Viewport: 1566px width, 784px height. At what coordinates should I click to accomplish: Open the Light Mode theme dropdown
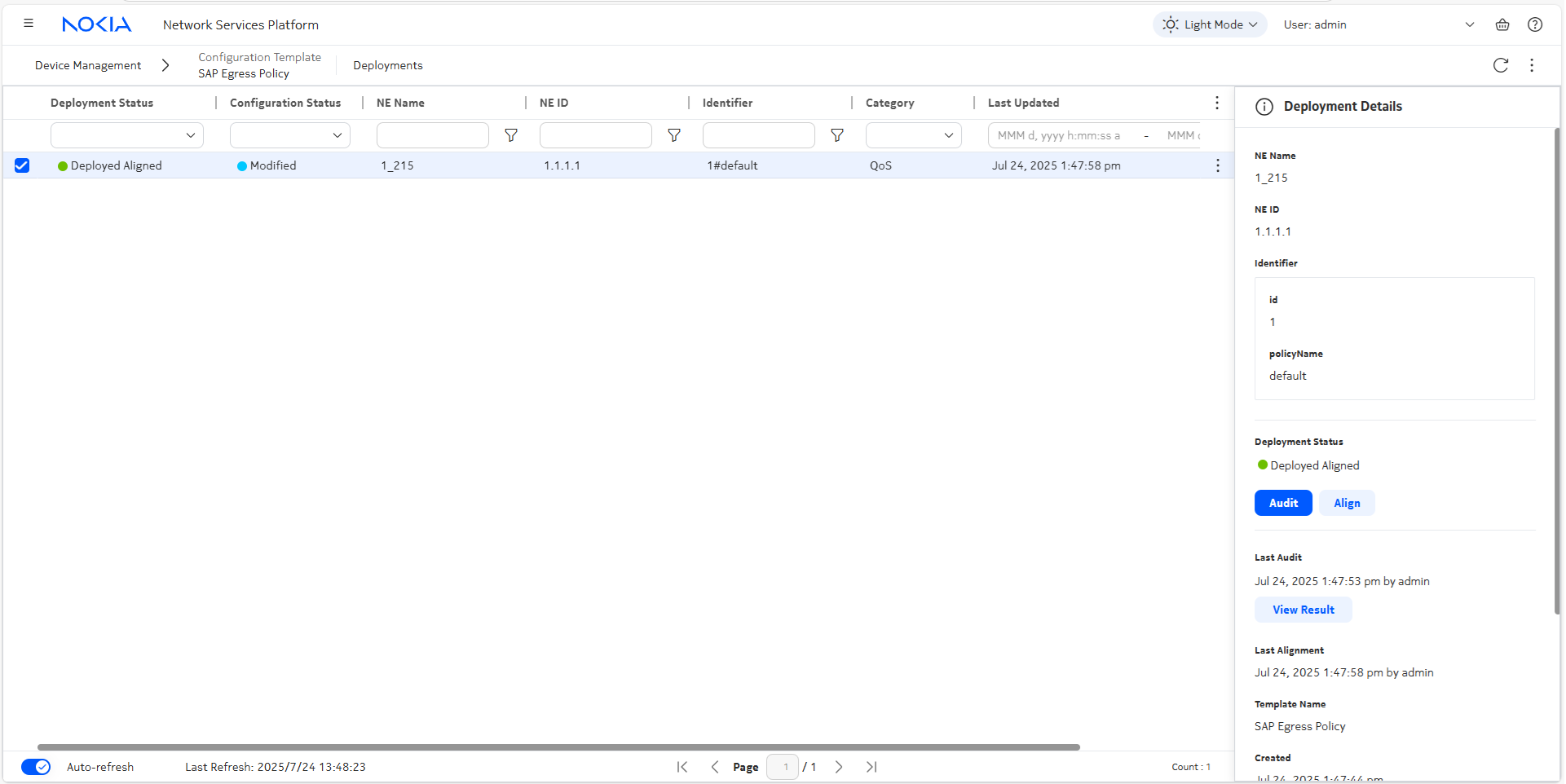tap(1210, 24)
